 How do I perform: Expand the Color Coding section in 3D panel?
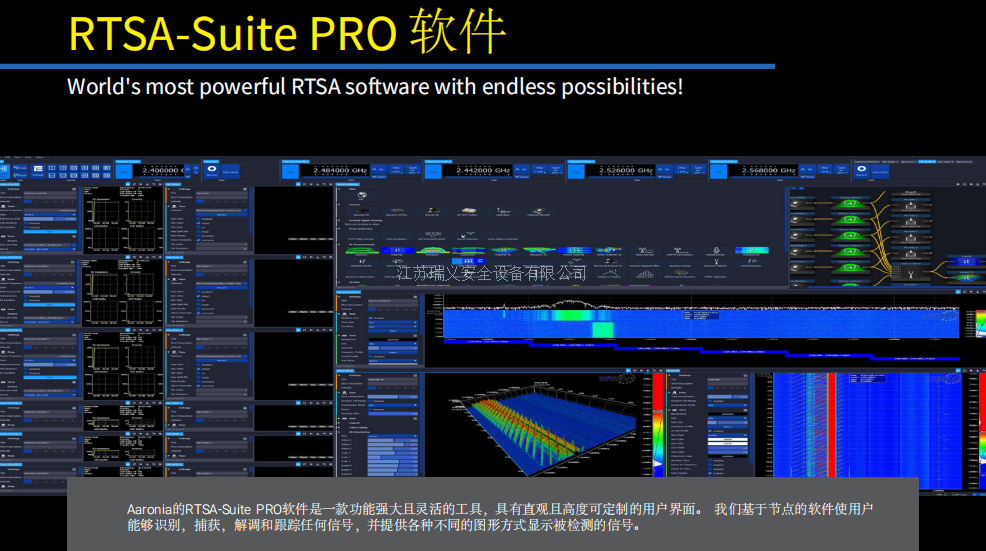click(358, 427)
